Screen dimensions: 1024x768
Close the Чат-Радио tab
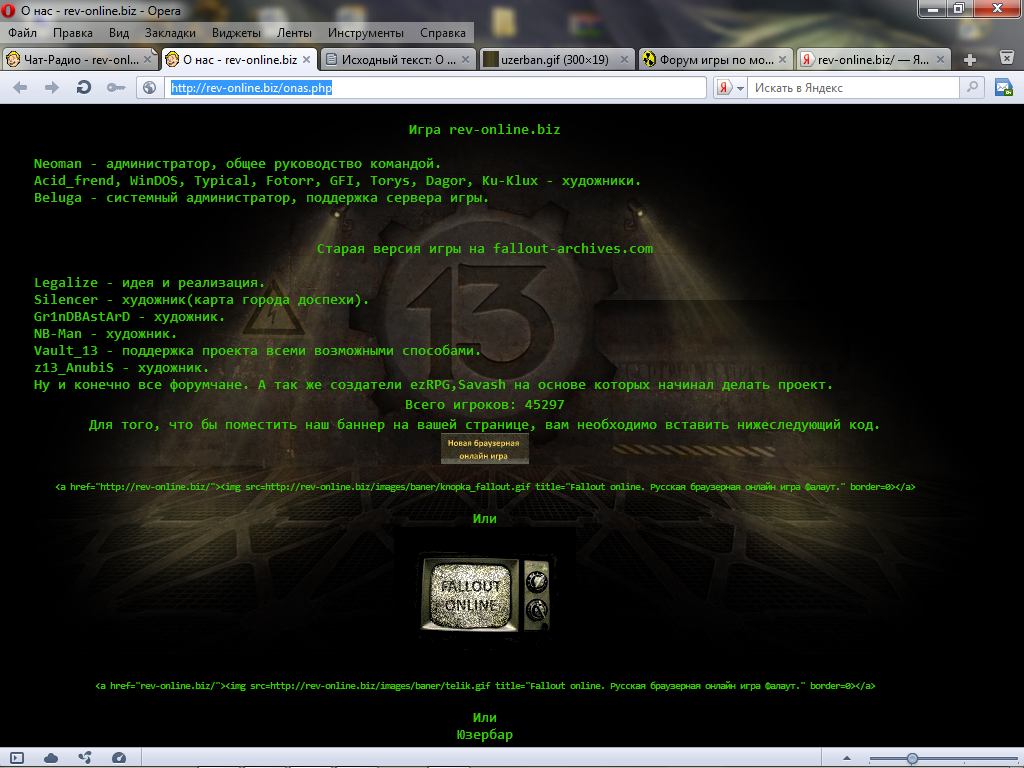[x=148, y=59]
